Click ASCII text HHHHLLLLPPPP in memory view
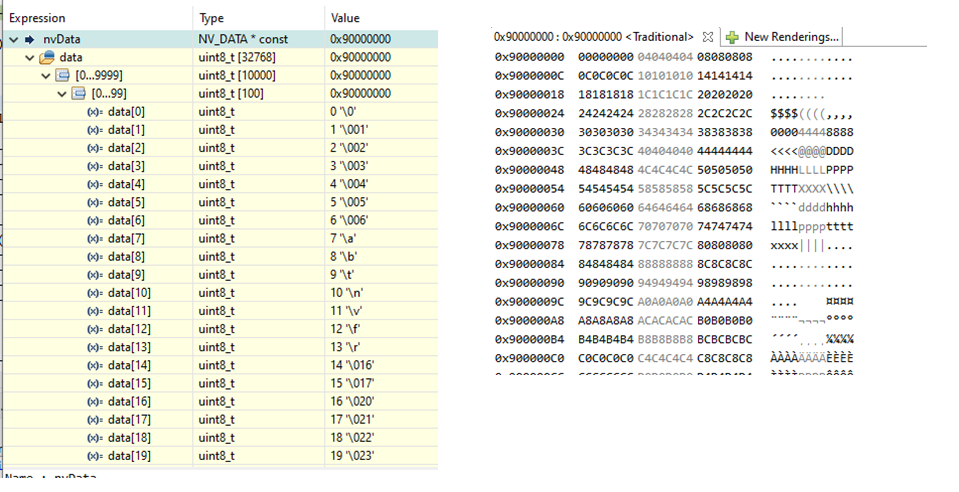The image size is (959, 492). (812, 170)
